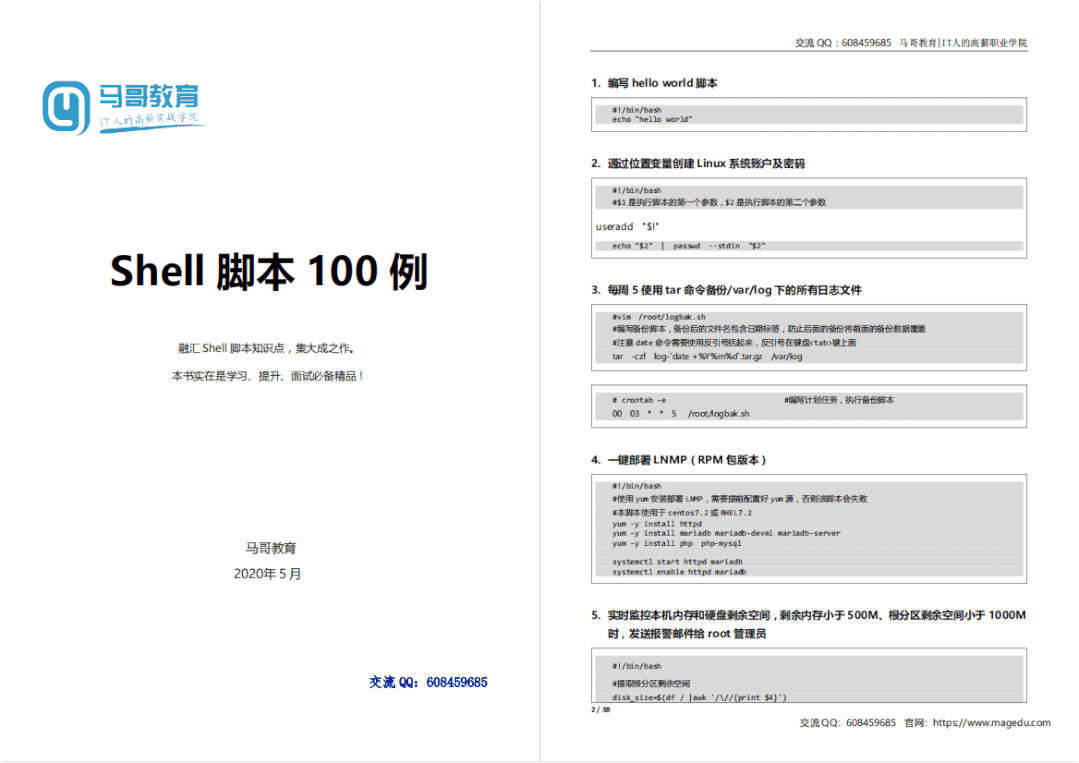Click the code line 'echo "$2" | passwd --stdin "$2"'
Viewport: 1079px width, 763px height.
coord(688,246)
